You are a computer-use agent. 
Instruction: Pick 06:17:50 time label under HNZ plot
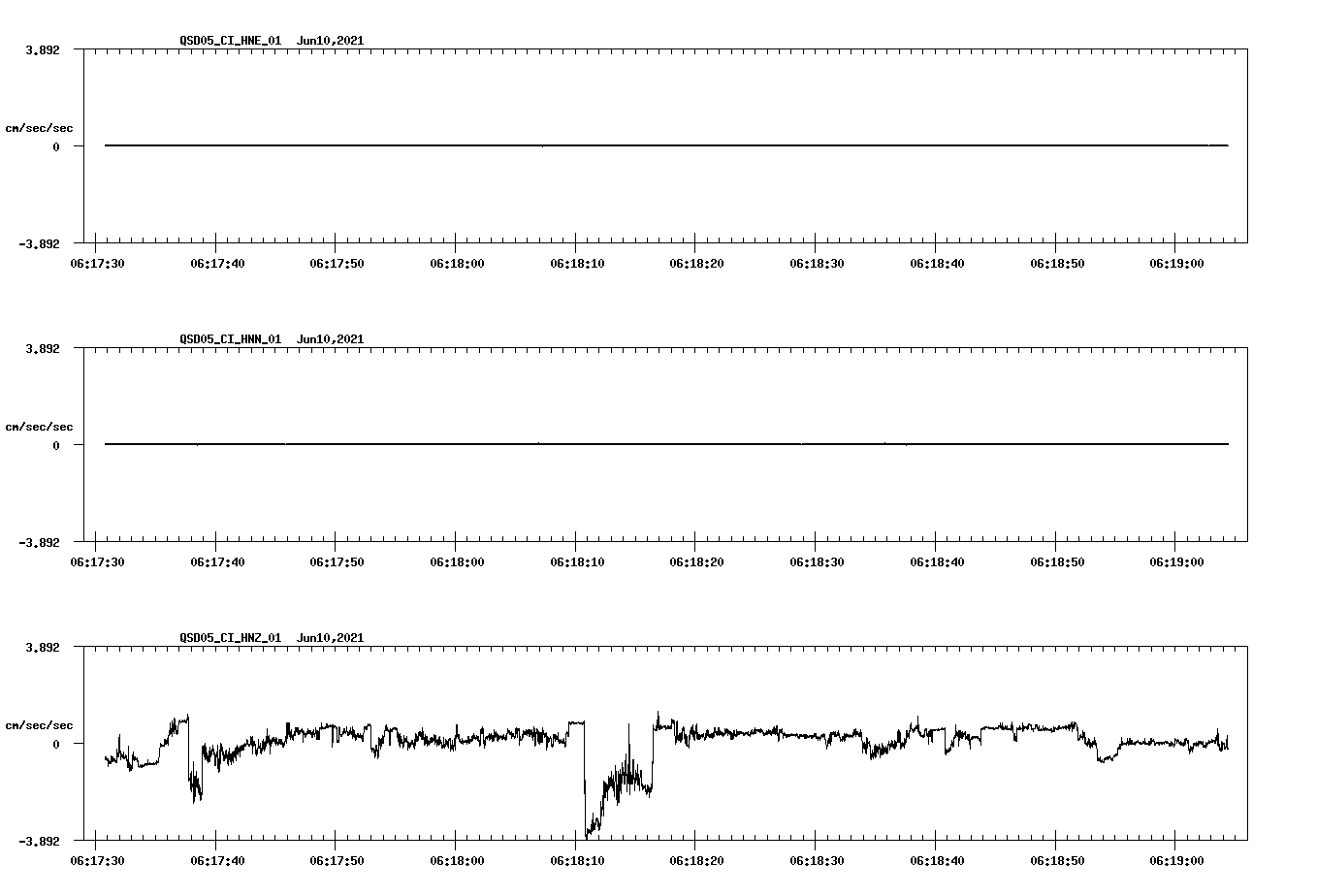point(337,861)
